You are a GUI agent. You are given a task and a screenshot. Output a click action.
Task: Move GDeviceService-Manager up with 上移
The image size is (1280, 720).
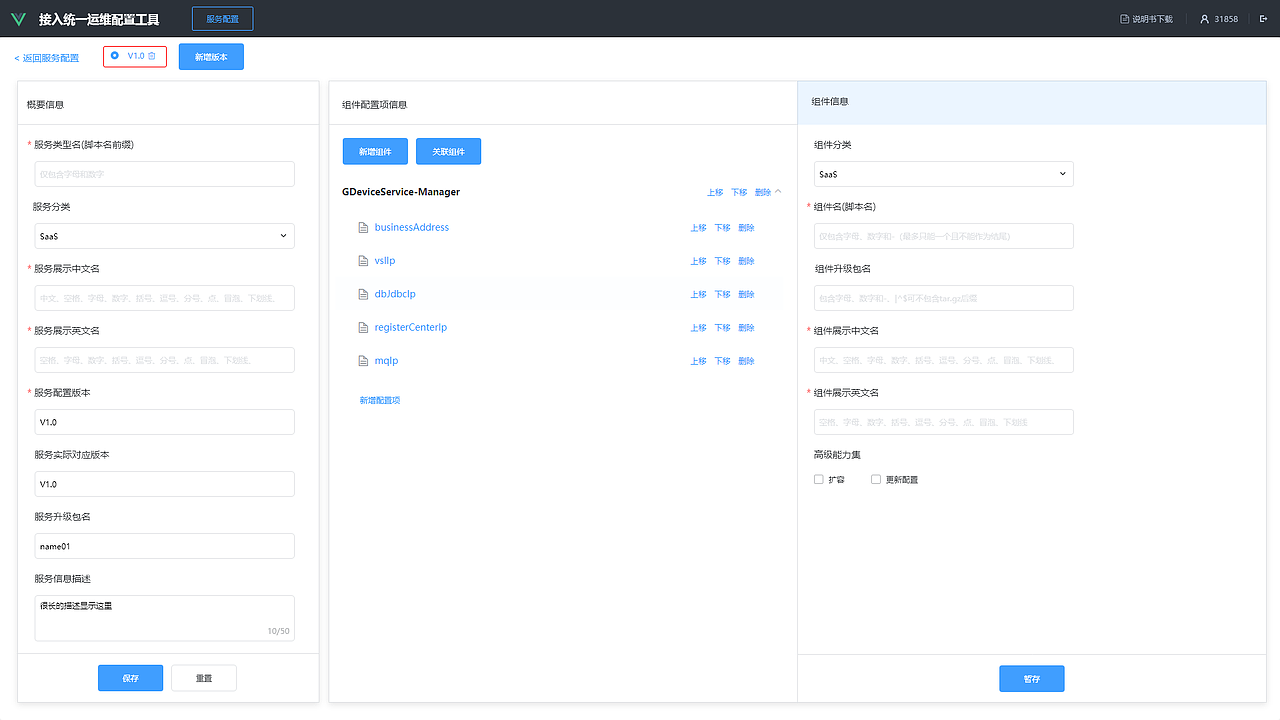[715, 192]
